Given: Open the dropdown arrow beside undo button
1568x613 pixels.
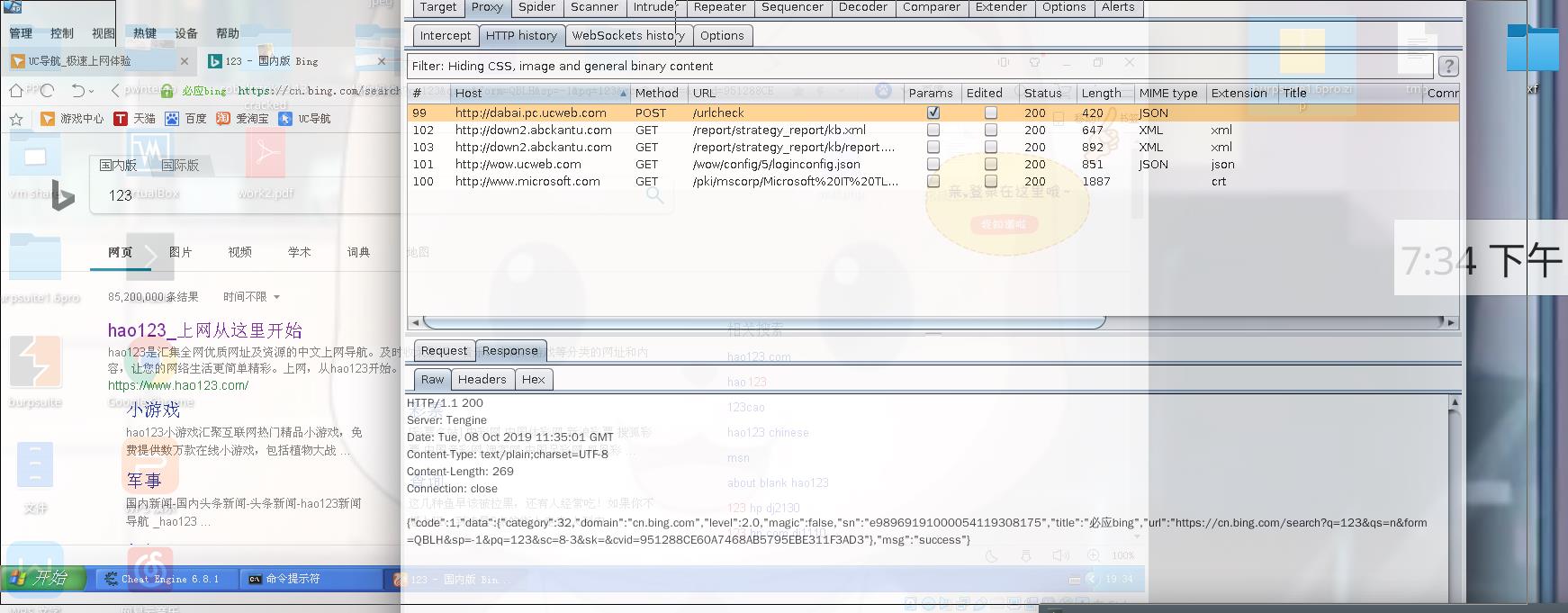Looking at the screenshot, I should pos(92,91).
